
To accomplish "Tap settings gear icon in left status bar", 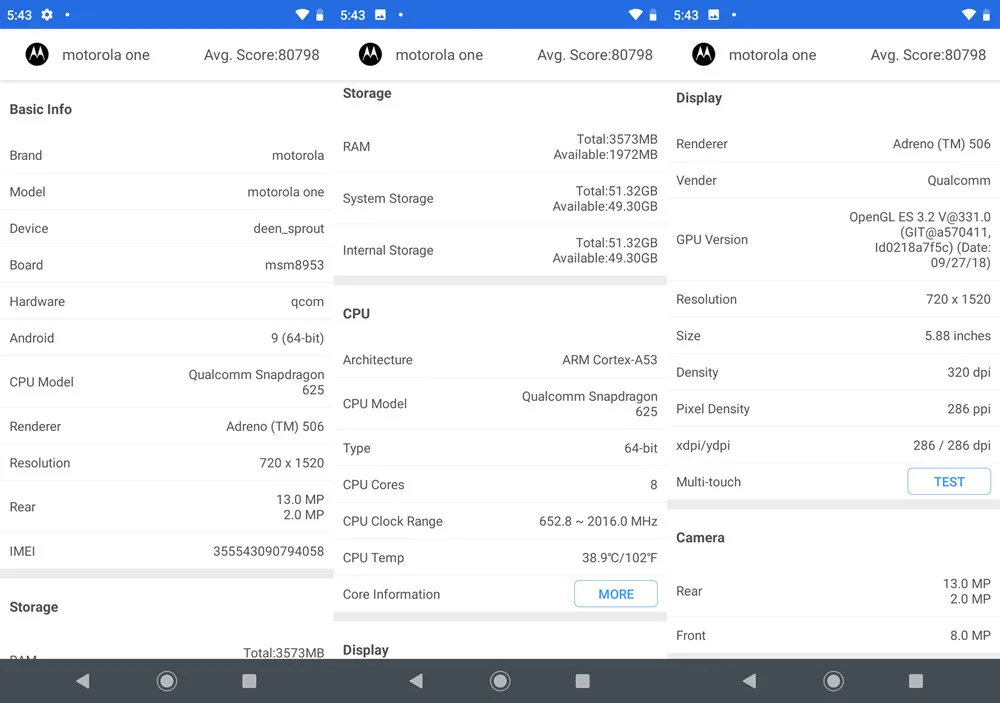I will pos(47,15).
